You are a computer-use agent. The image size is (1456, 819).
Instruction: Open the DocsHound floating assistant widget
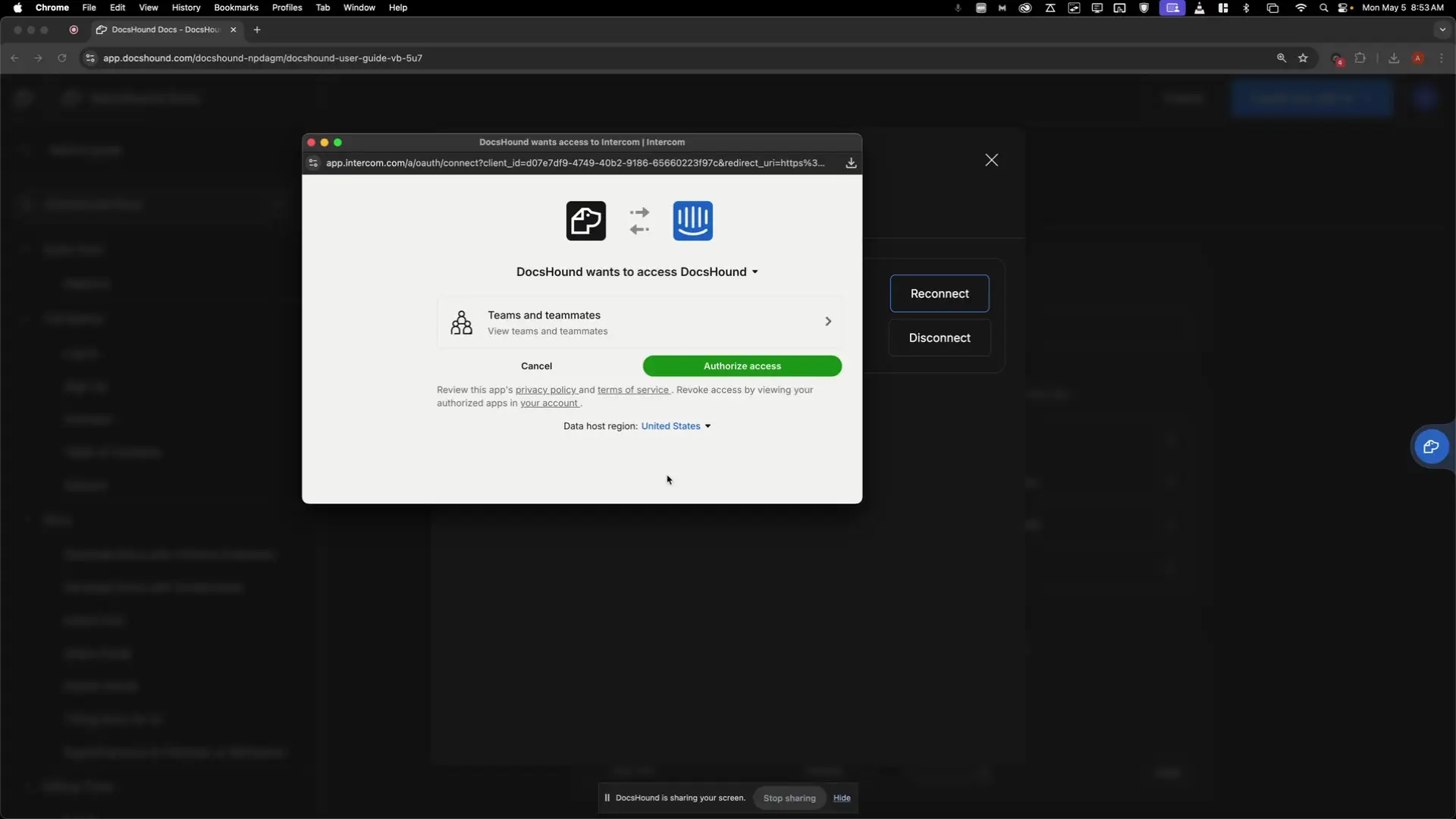point(1431,447)
